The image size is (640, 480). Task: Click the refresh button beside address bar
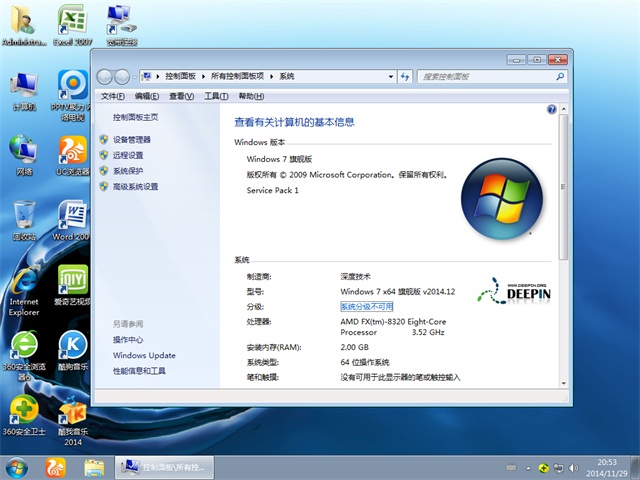[405, 76]
